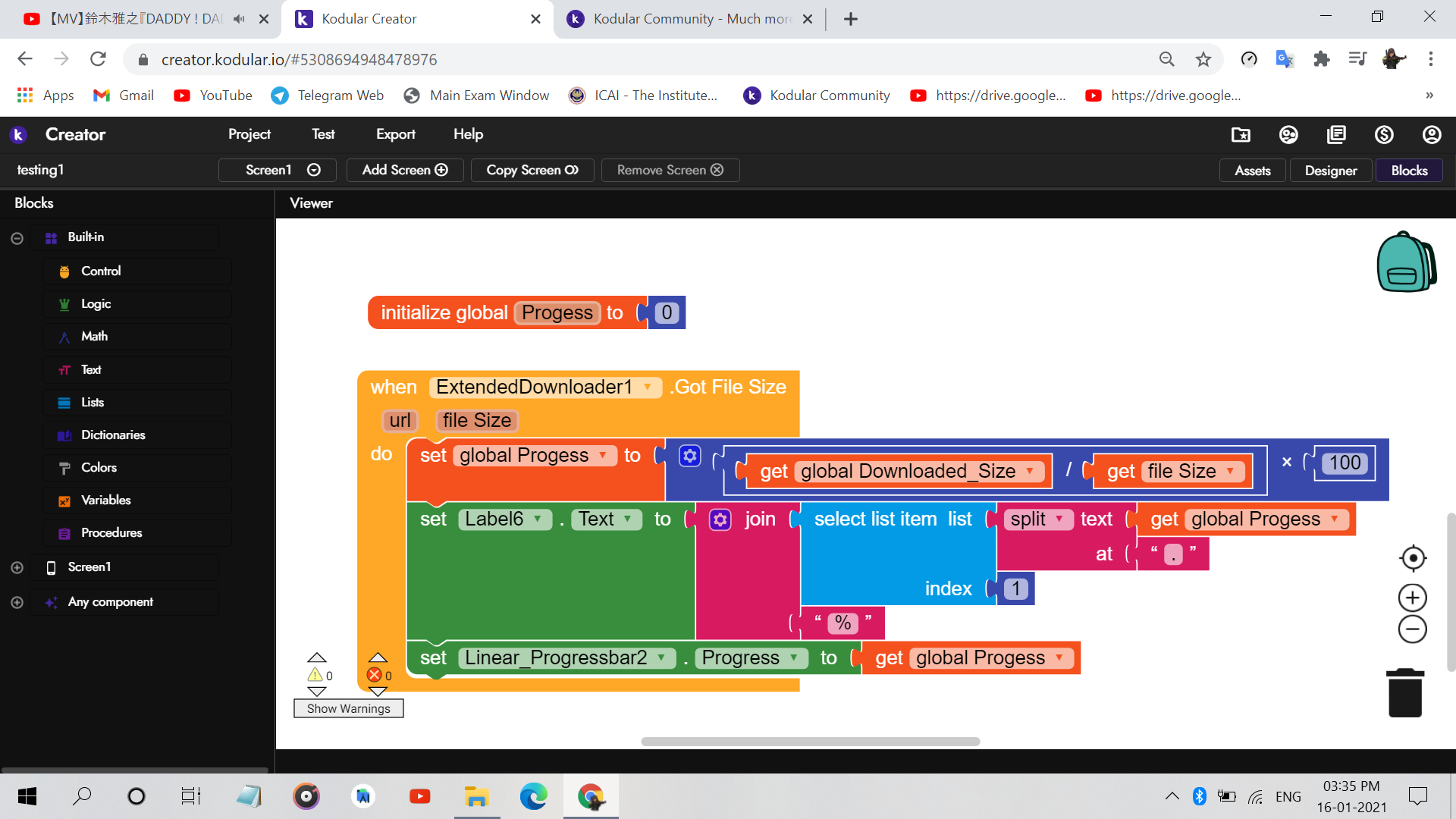Image resolution: width=1456 pixels, height=819 pixels.
Task: Open File Explorer from taskbar
Action: pyautogui.click(x=476, y=796)
